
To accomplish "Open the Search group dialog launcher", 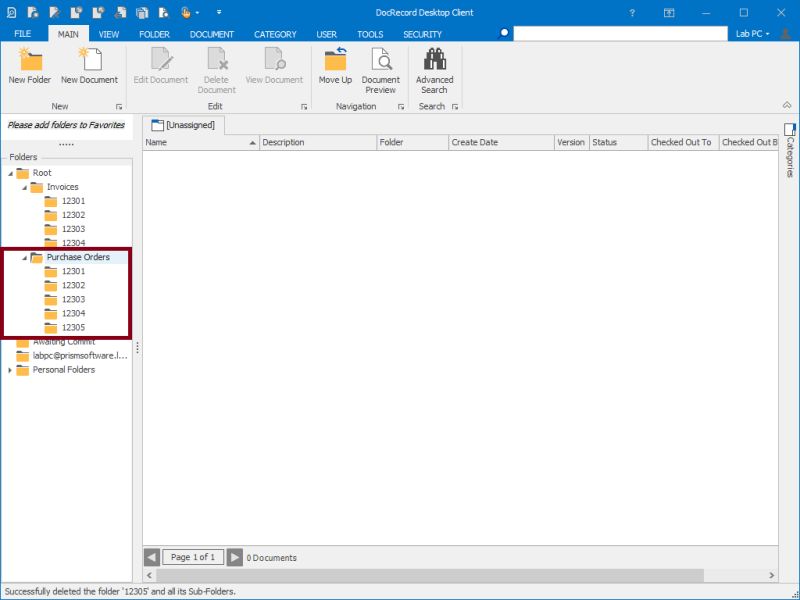I will [455, 107].
